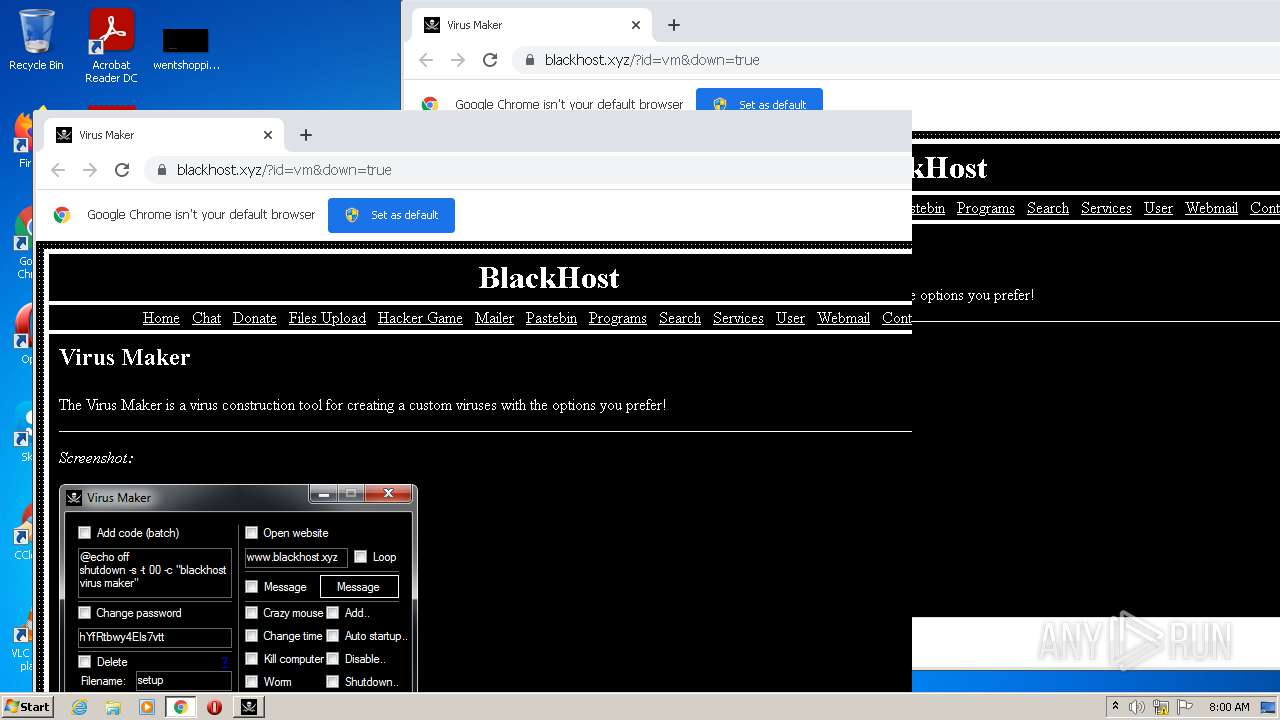Focus the rear window's address bar
This screenshot has width=1280, height=720.
pos(895,60)
